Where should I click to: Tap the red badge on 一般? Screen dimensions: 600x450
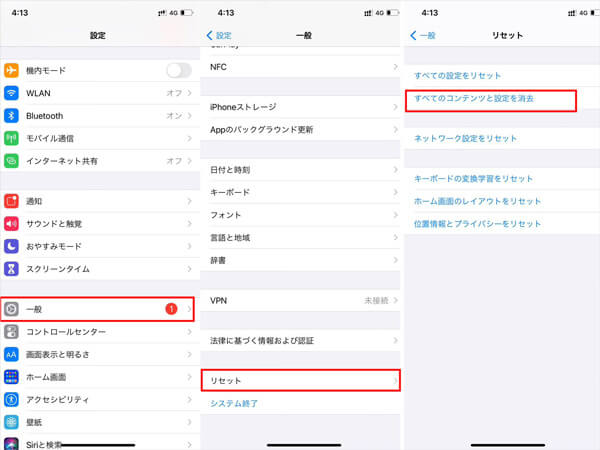click(x=171, y=308)
